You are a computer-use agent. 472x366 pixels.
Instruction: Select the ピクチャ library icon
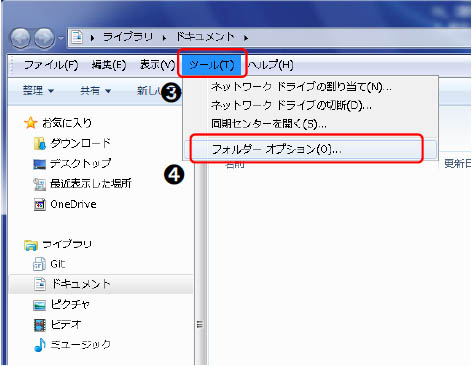click(39, 305)
